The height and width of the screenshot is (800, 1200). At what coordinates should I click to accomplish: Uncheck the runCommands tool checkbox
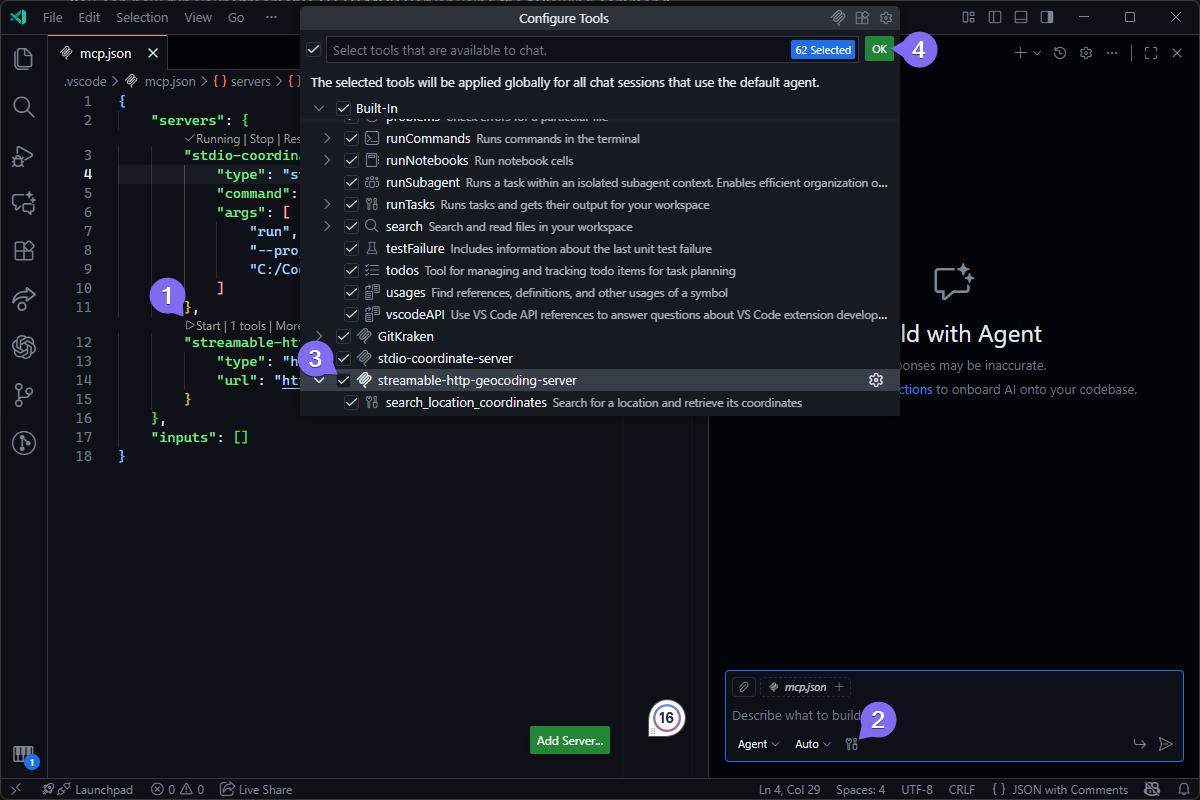click(x=351, y=138)
